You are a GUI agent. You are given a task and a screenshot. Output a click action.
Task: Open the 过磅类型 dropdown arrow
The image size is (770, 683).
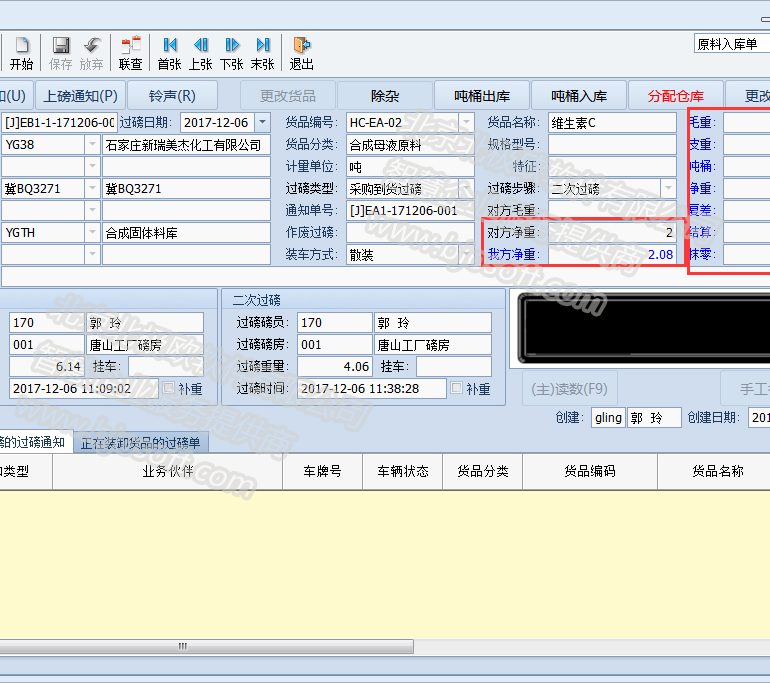467,189
